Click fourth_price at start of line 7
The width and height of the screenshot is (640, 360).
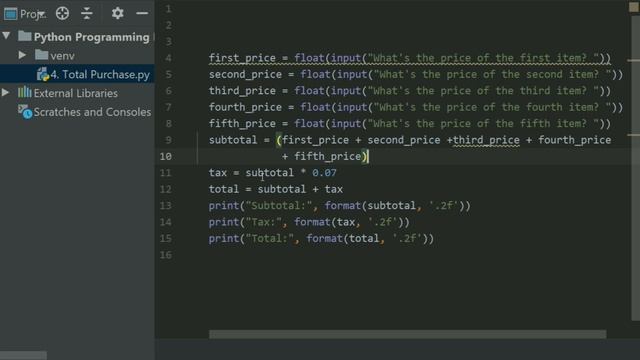245,107
